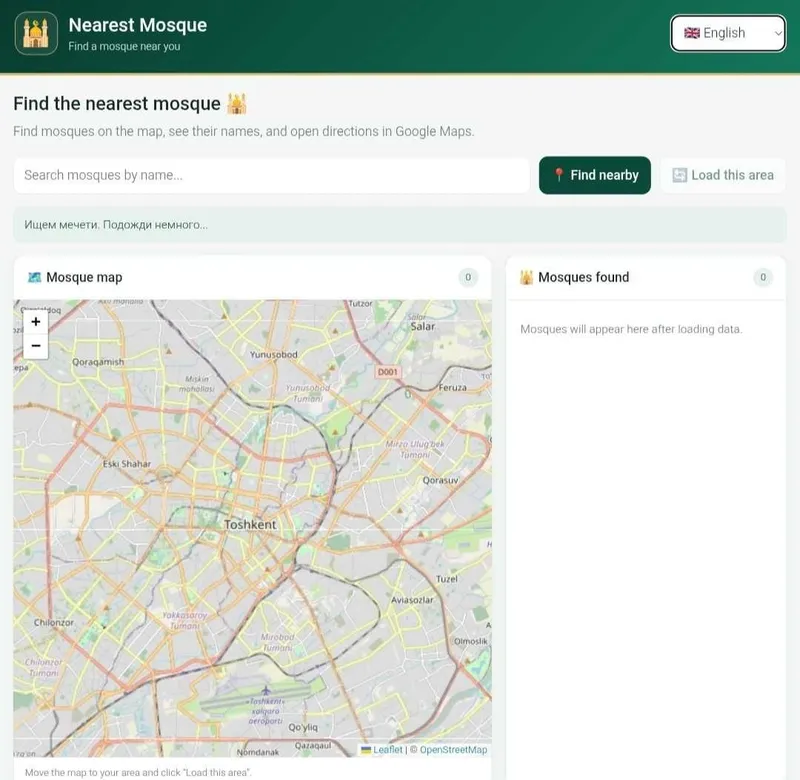Click the mosque emoji beside the page heading

tap(237, 104)
